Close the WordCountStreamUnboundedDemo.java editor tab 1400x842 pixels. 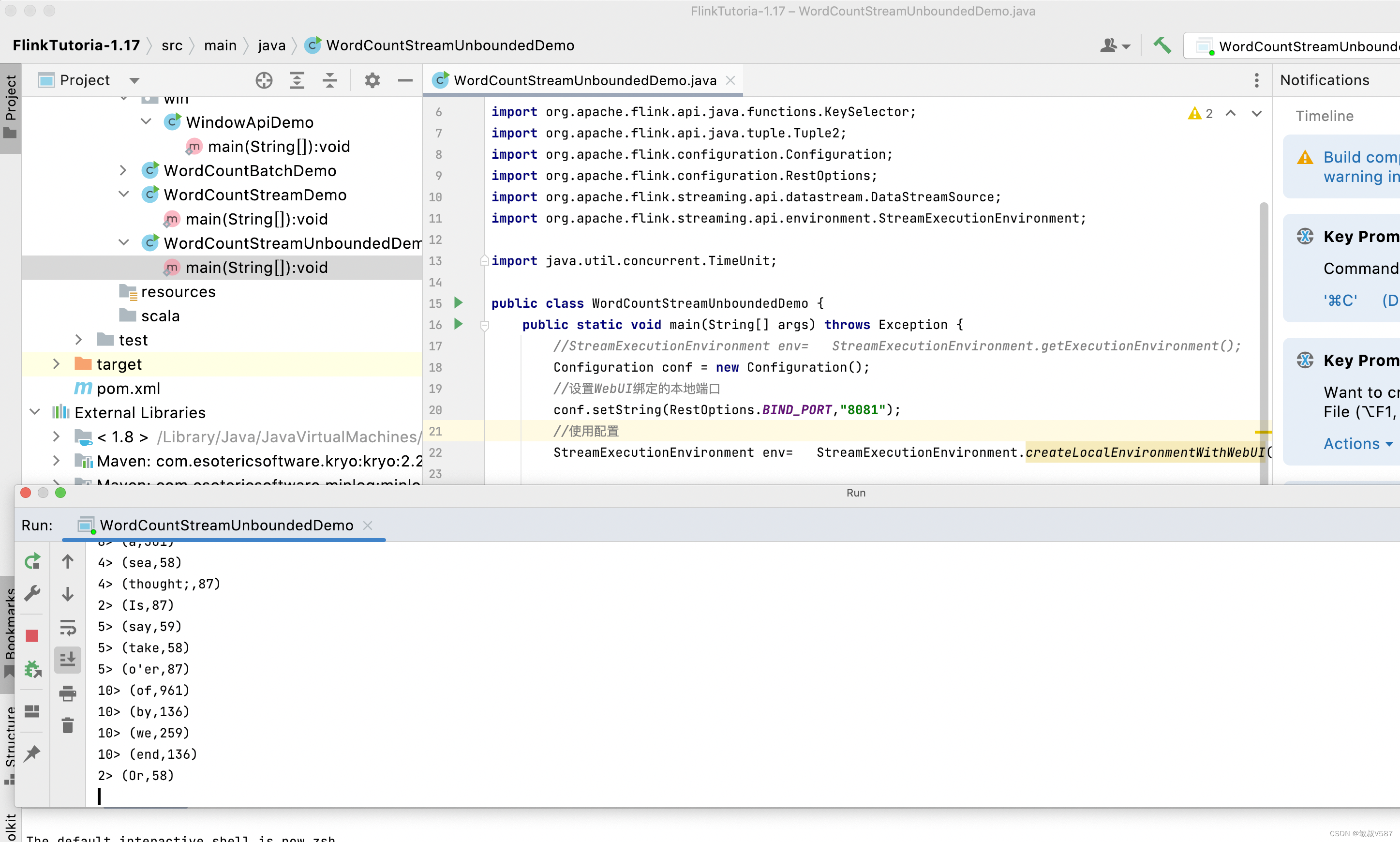[730, 80]
